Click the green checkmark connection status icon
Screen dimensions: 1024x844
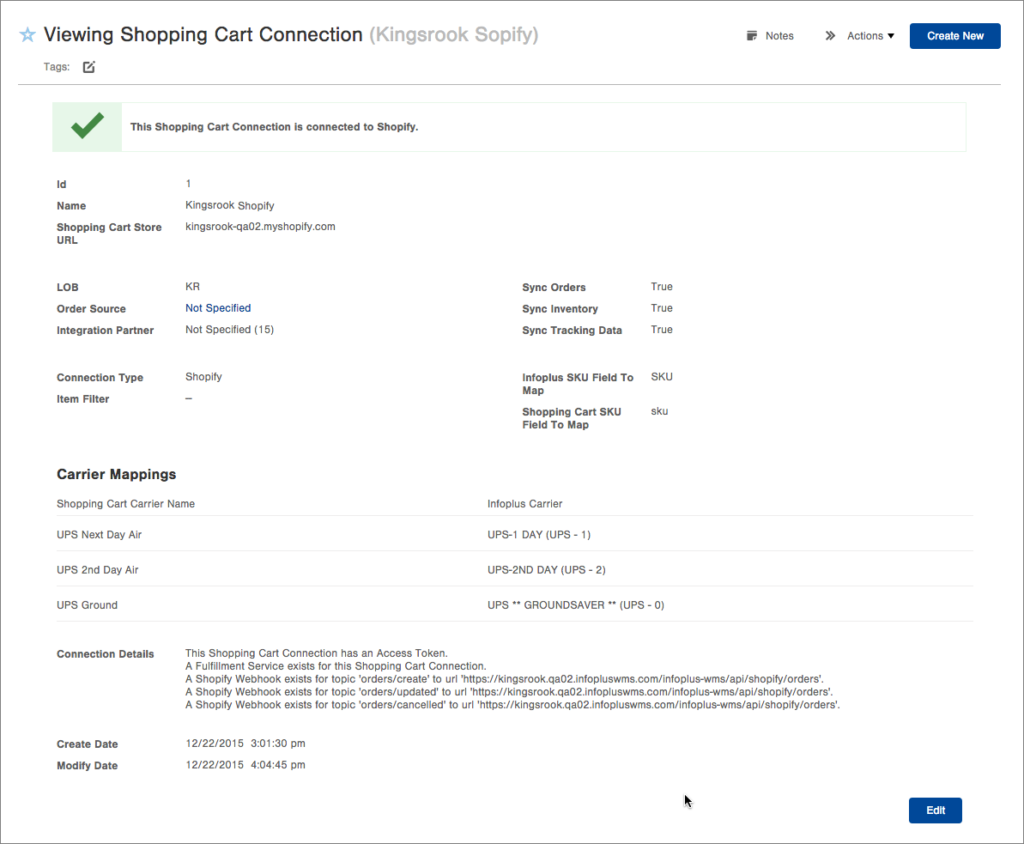coord(88,126)
